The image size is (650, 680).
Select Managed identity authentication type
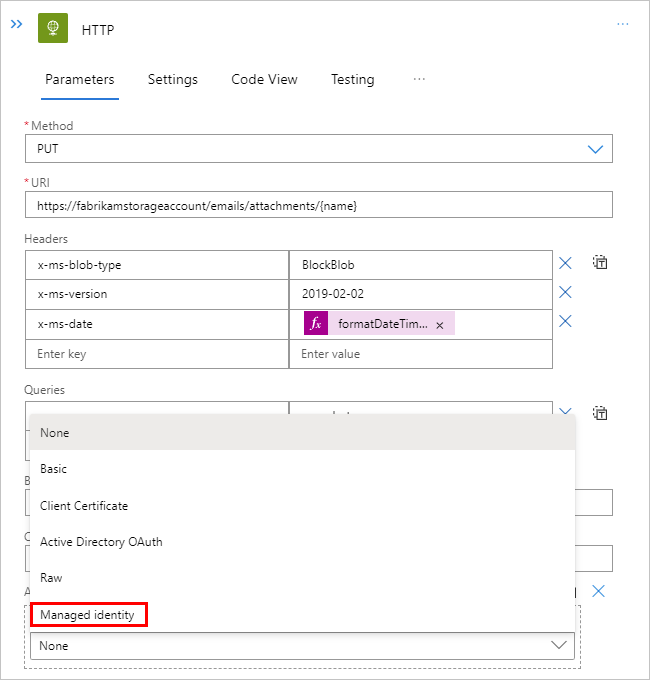click(88, 615)
